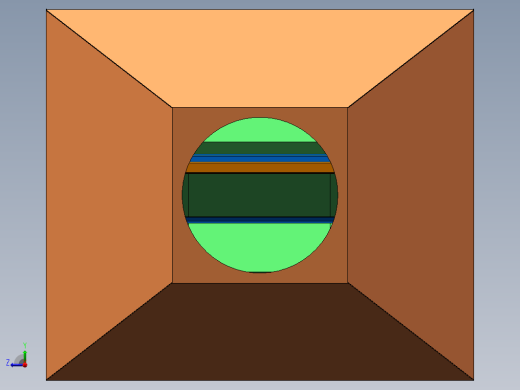Select the bright green surface below the dark band

click(260, 247)
